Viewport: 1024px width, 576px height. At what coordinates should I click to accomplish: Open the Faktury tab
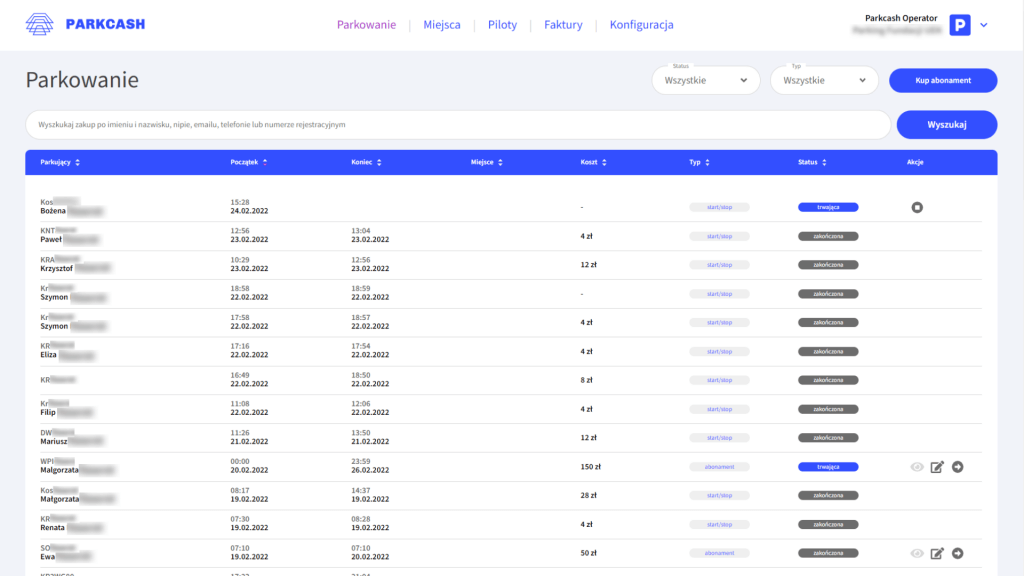pos(563,25)
